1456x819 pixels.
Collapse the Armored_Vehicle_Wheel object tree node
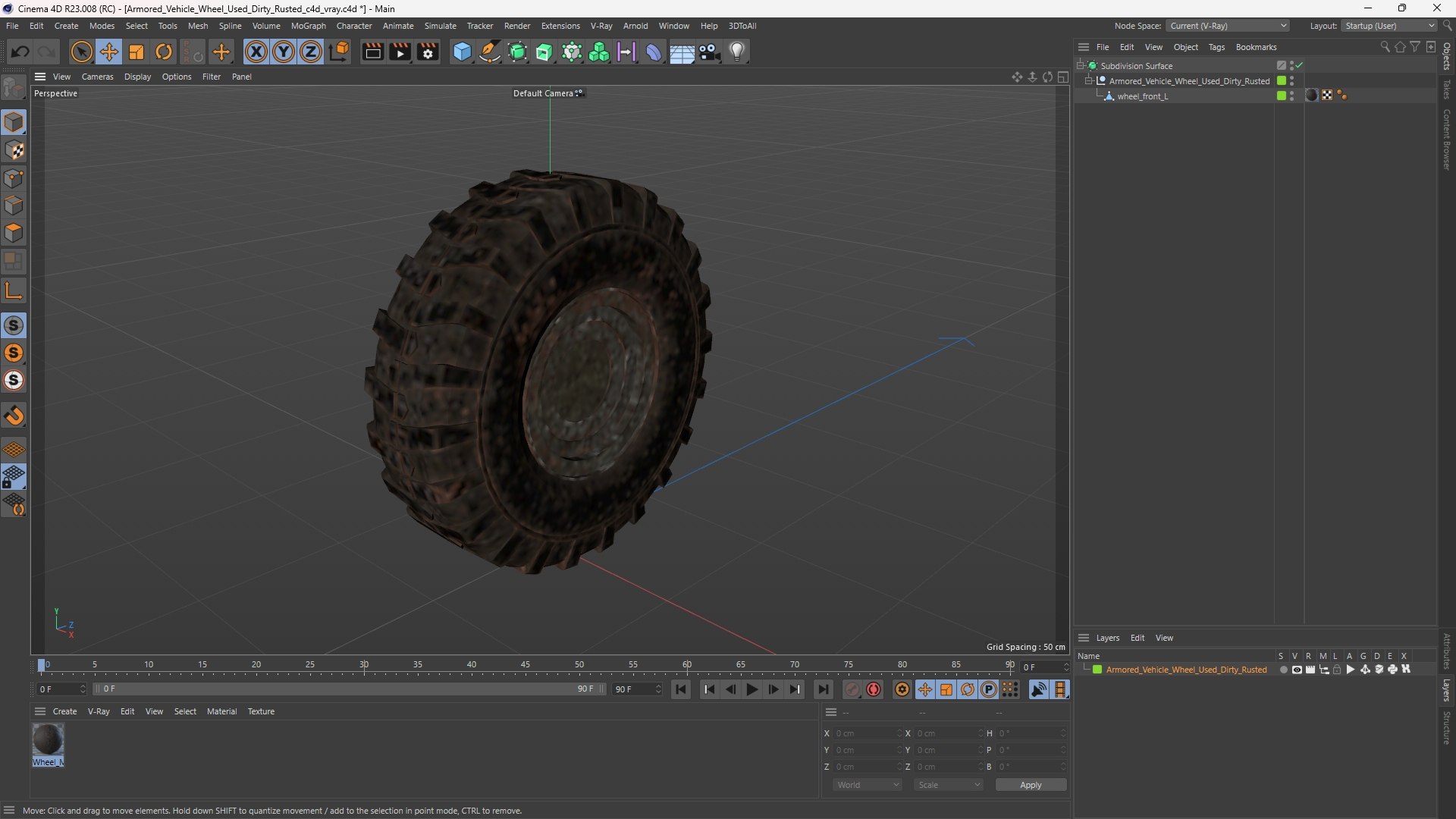coord(1088,80)
